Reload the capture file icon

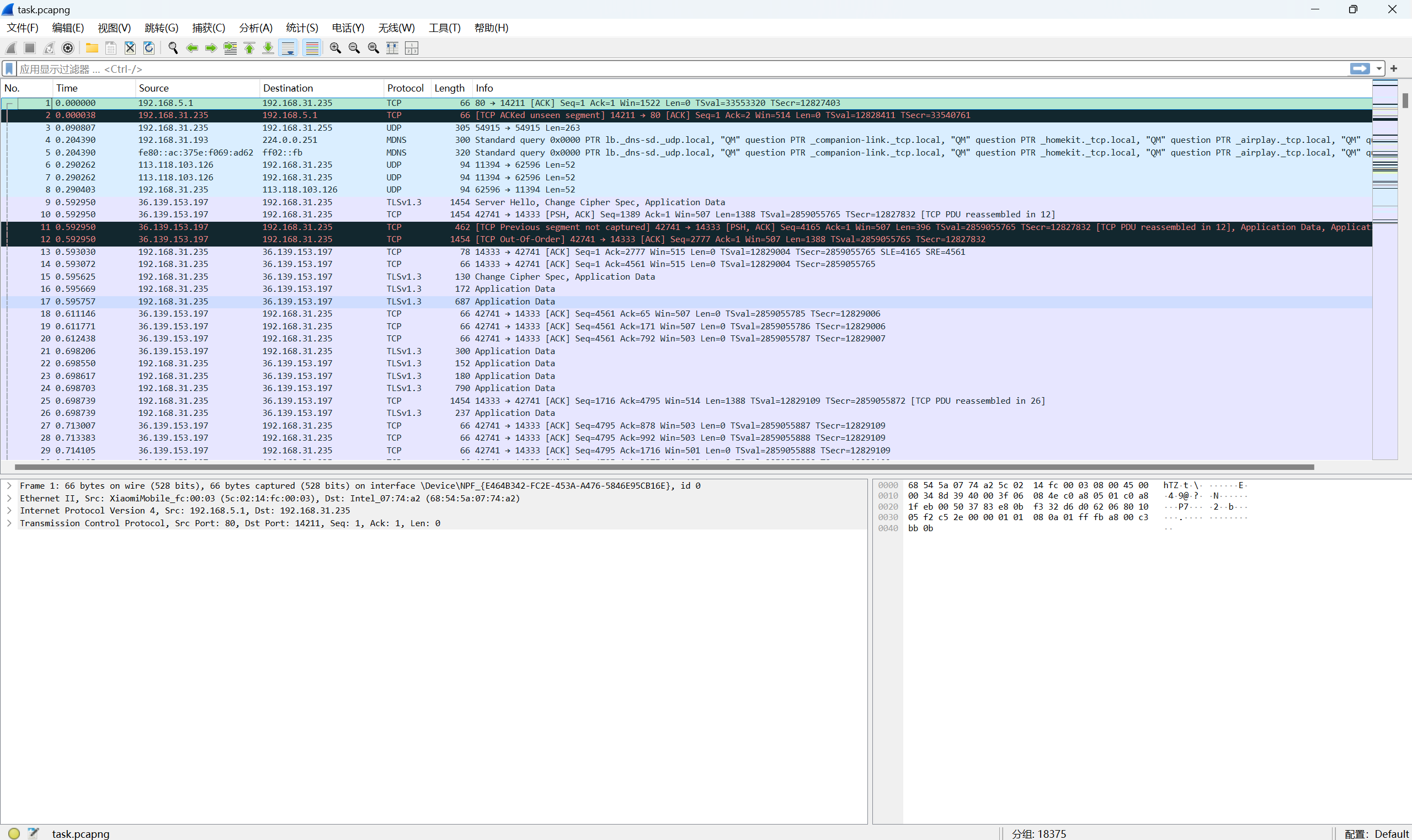click(x=149, y=48)
